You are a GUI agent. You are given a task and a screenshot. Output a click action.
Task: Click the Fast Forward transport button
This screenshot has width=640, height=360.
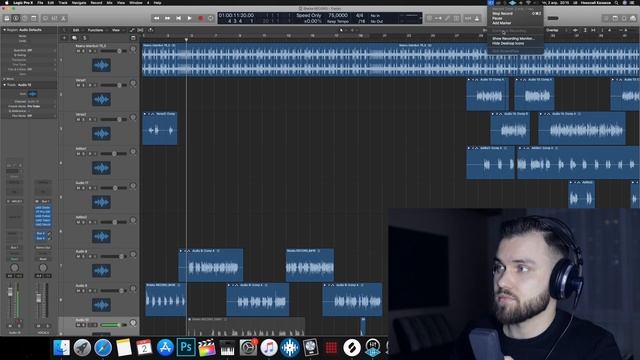167,18
